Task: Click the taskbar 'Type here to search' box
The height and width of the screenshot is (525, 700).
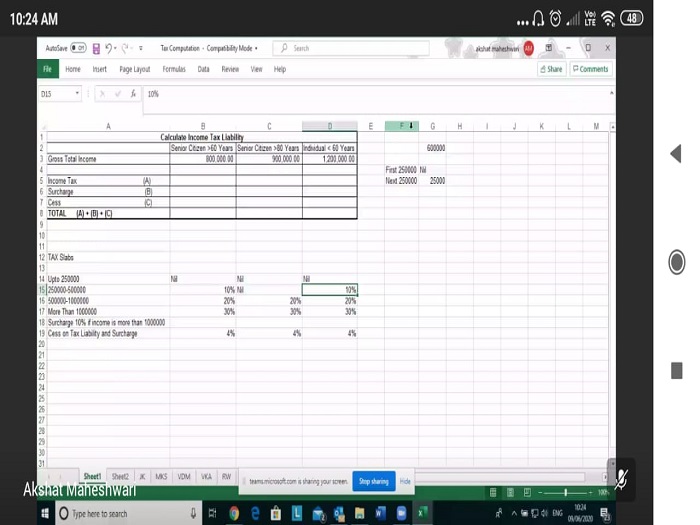Action: coord(129,514)
